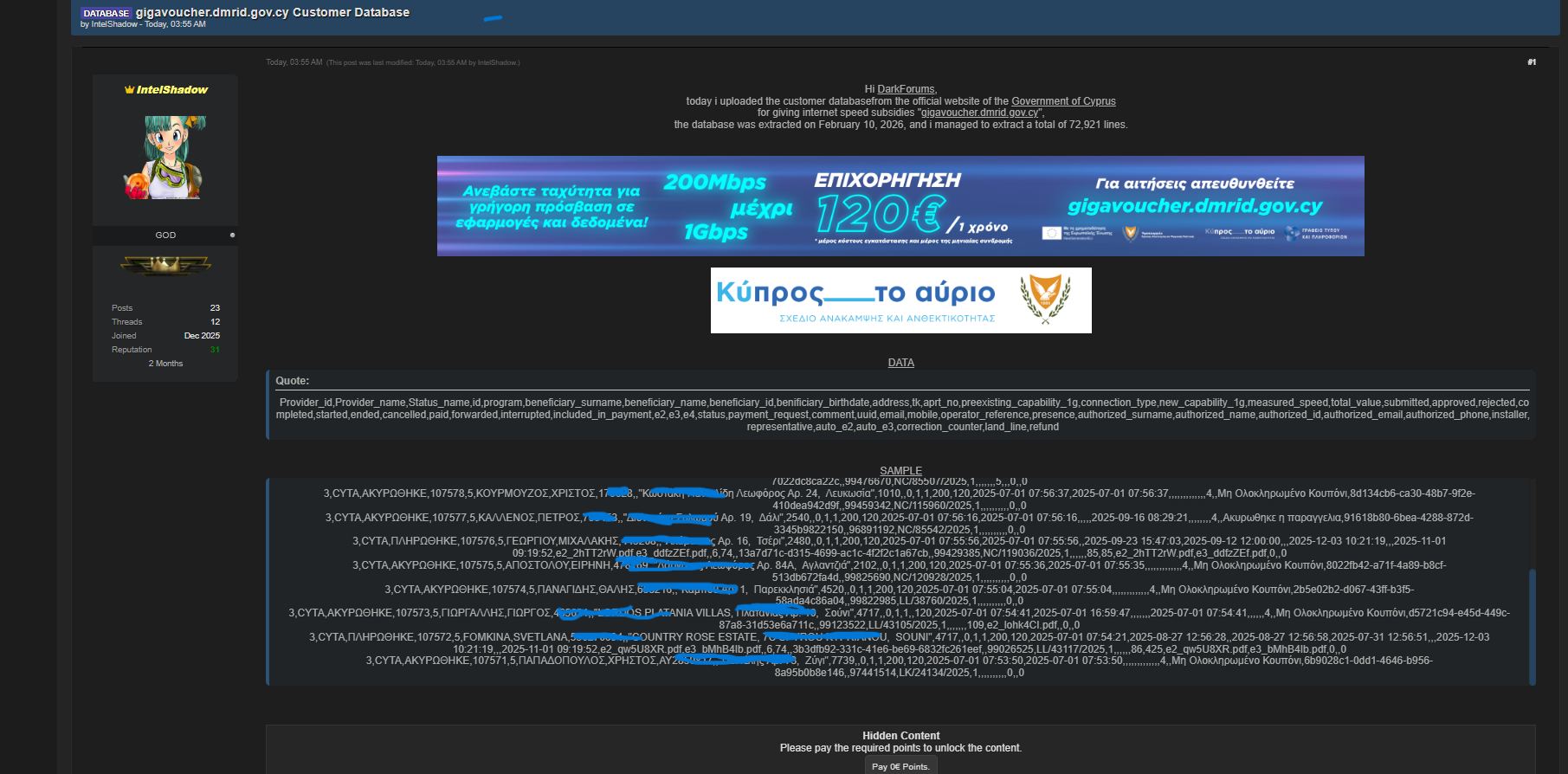
Task: Open the Government of Cyprus link
Action: point(1063,101)
